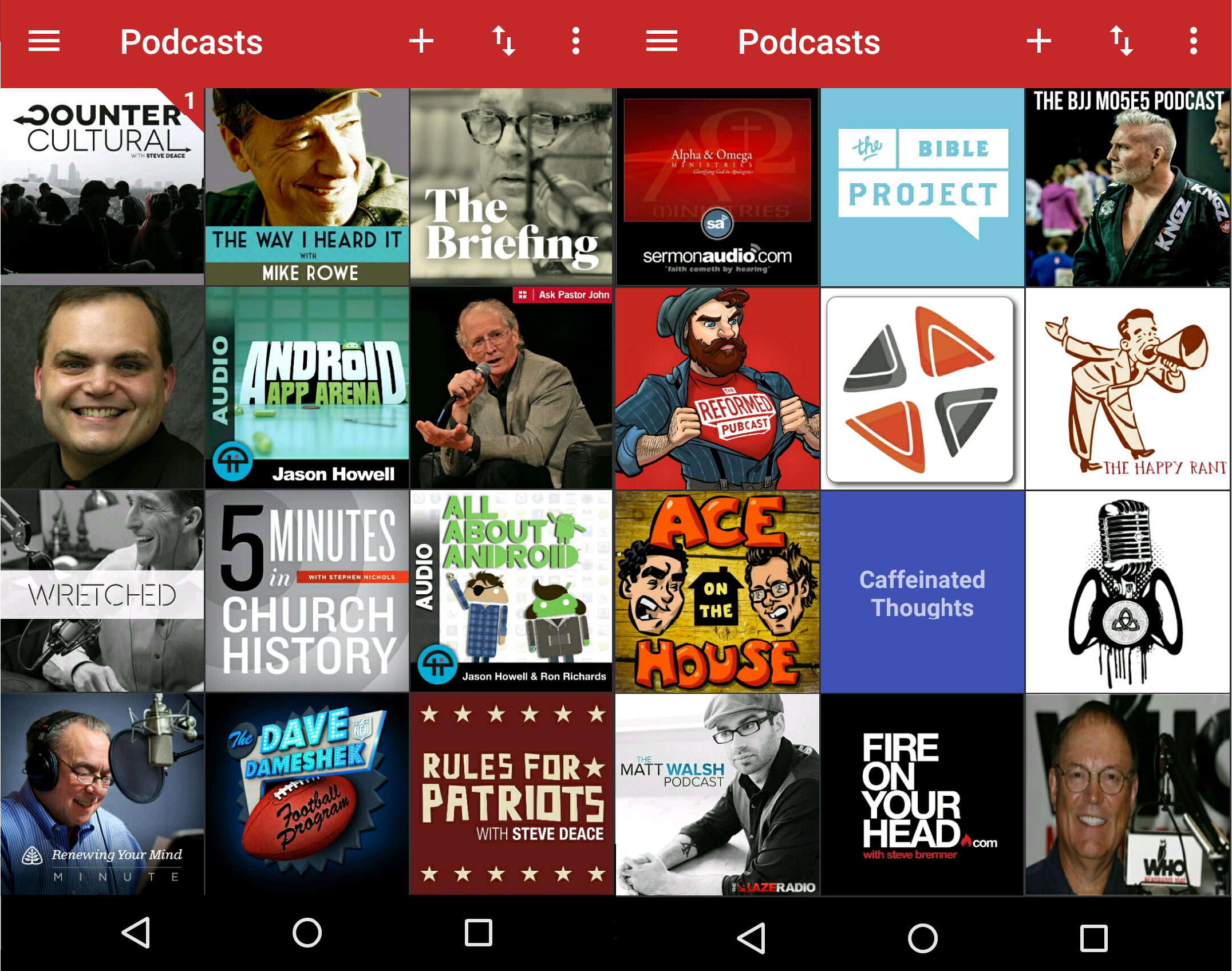1232x971 pixels.
Task: Open The Matt Walsh Podcast
Action: pos(717,795)
